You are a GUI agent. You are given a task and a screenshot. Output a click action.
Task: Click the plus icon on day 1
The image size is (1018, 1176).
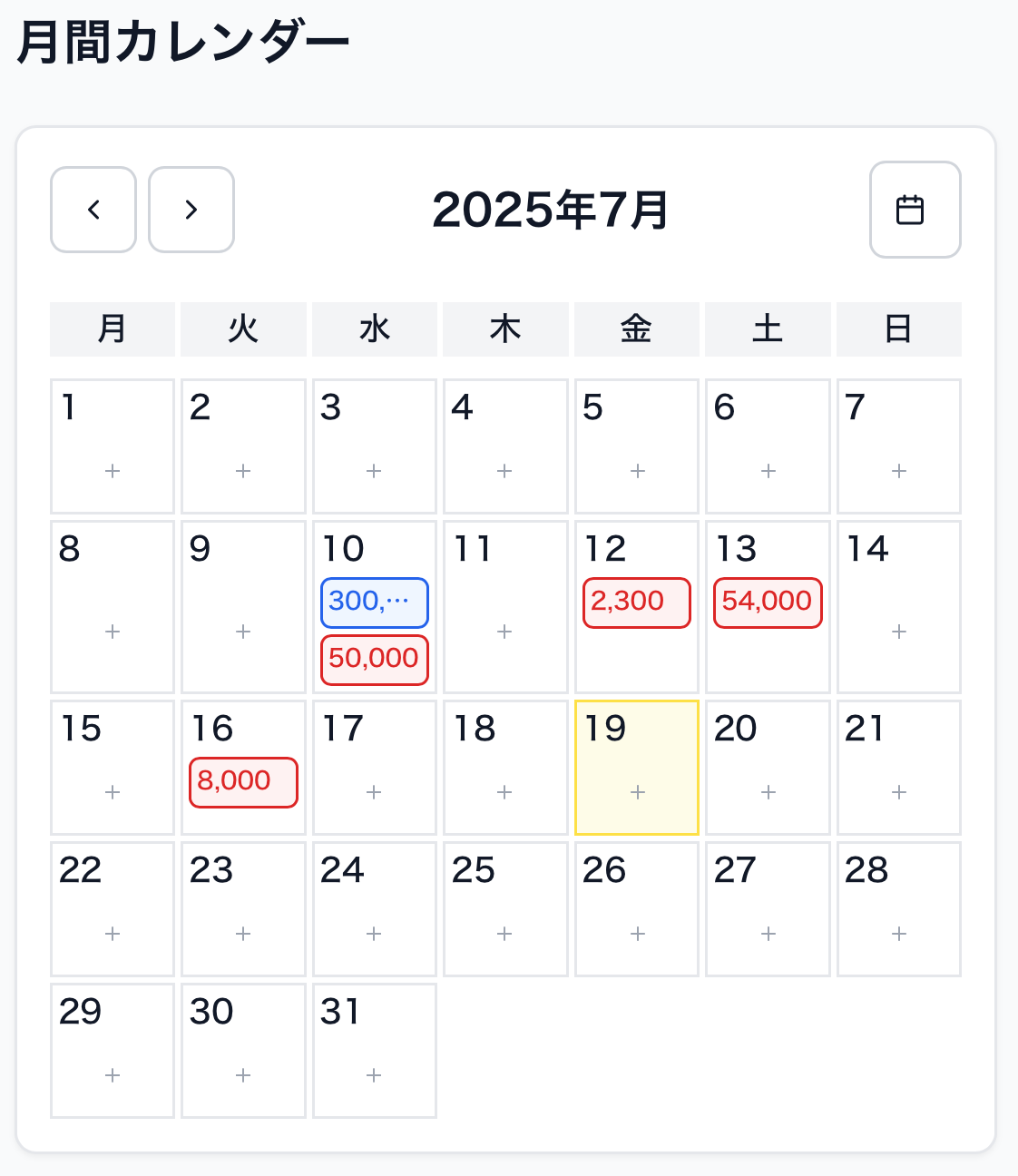[113, 471]
